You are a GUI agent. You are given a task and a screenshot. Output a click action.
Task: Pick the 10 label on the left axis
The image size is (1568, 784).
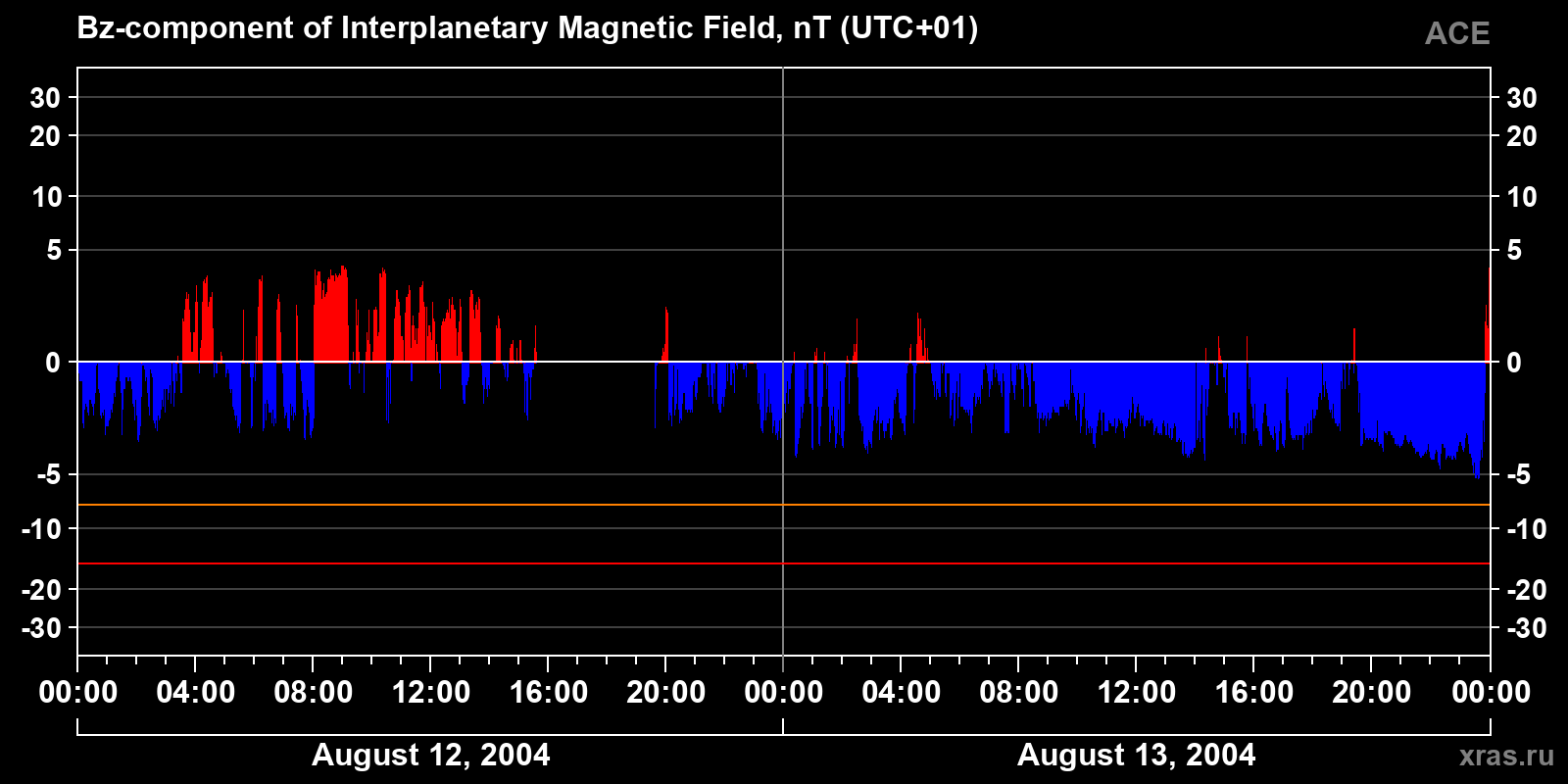click(x=46, y=197)
